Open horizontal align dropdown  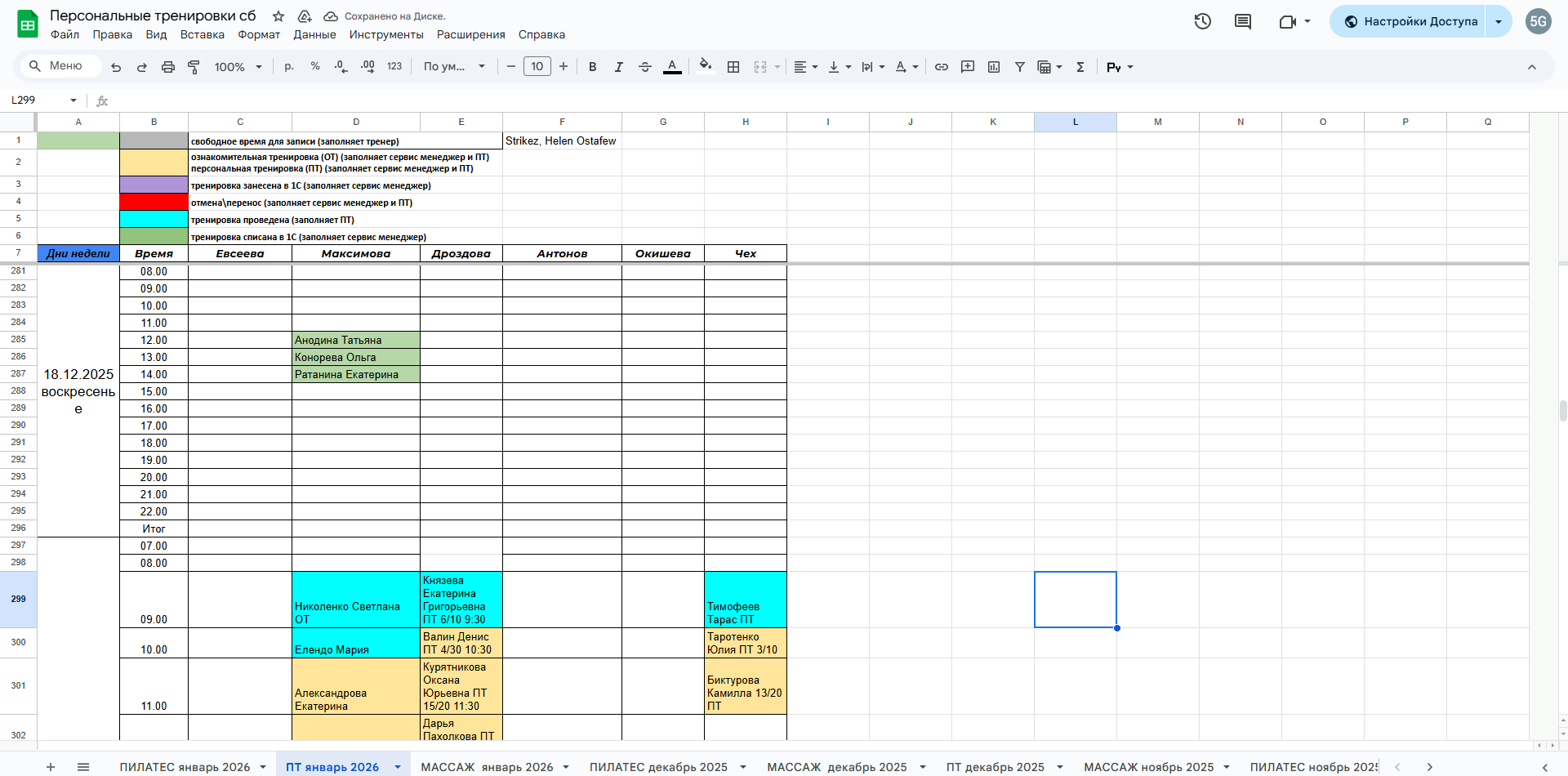pos(806,67)
